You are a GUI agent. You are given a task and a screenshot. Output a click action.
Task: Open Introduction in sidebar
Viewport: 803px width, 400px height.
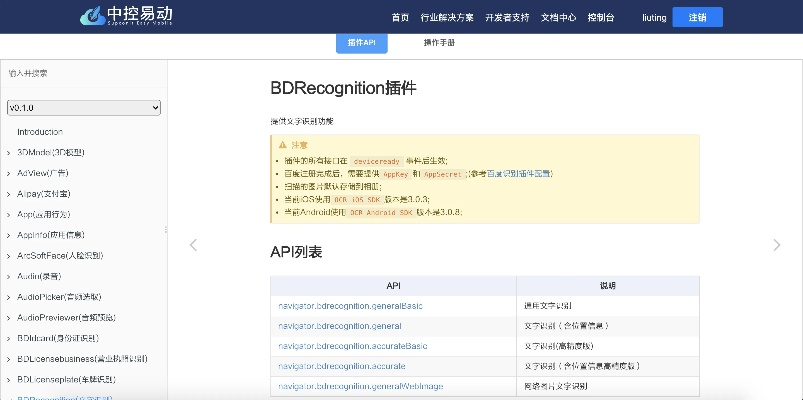40,132
